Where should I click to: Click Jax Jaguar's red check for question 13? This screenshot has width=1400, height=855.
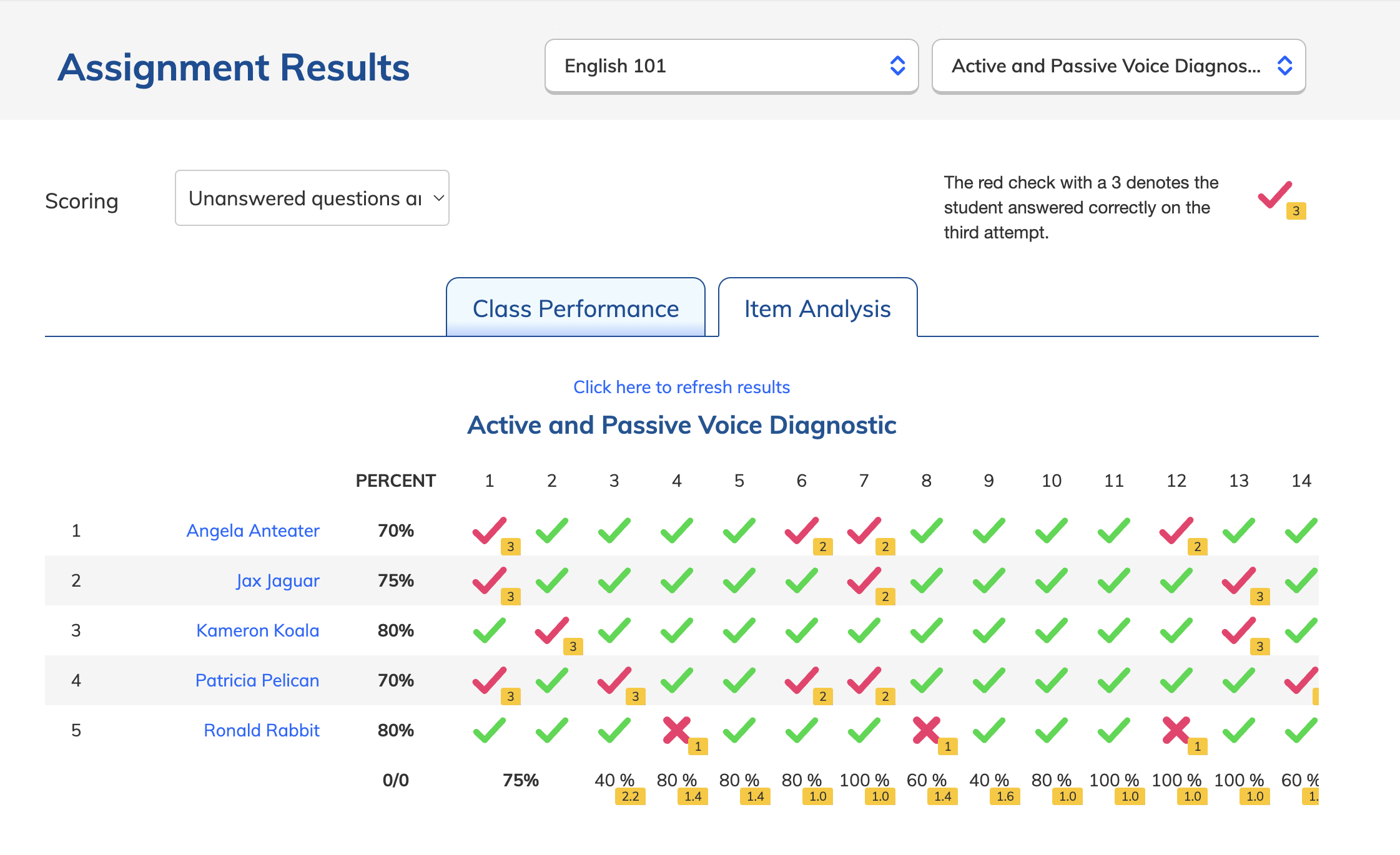(x=1239, y=580)
